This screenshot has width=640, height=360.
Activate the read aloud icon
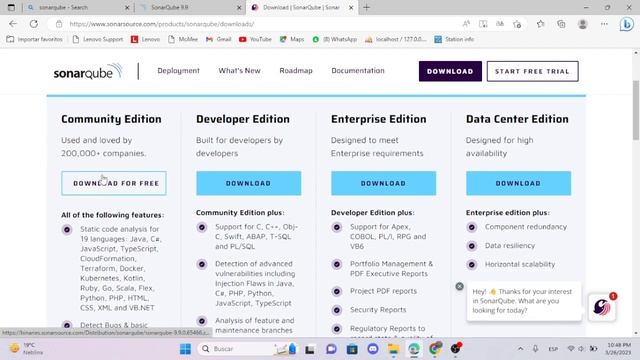[466, 24]
